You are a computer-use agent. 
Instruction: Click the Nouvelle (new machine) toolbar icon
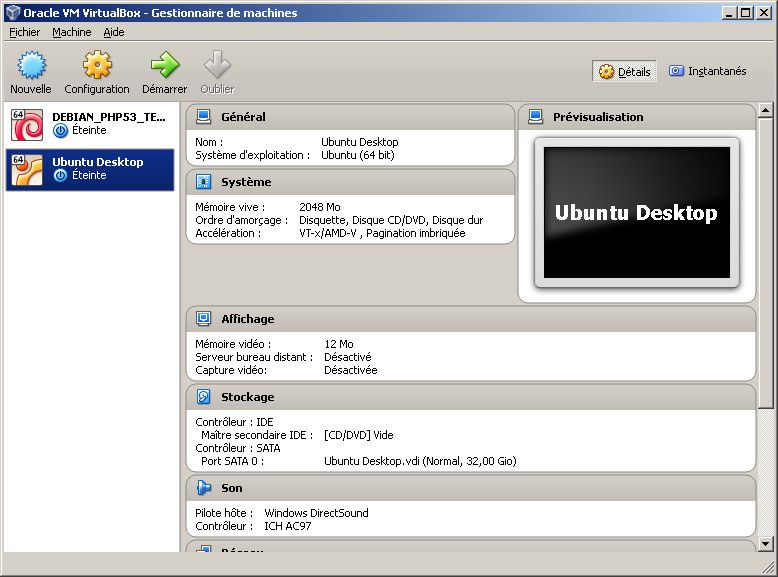31,65
